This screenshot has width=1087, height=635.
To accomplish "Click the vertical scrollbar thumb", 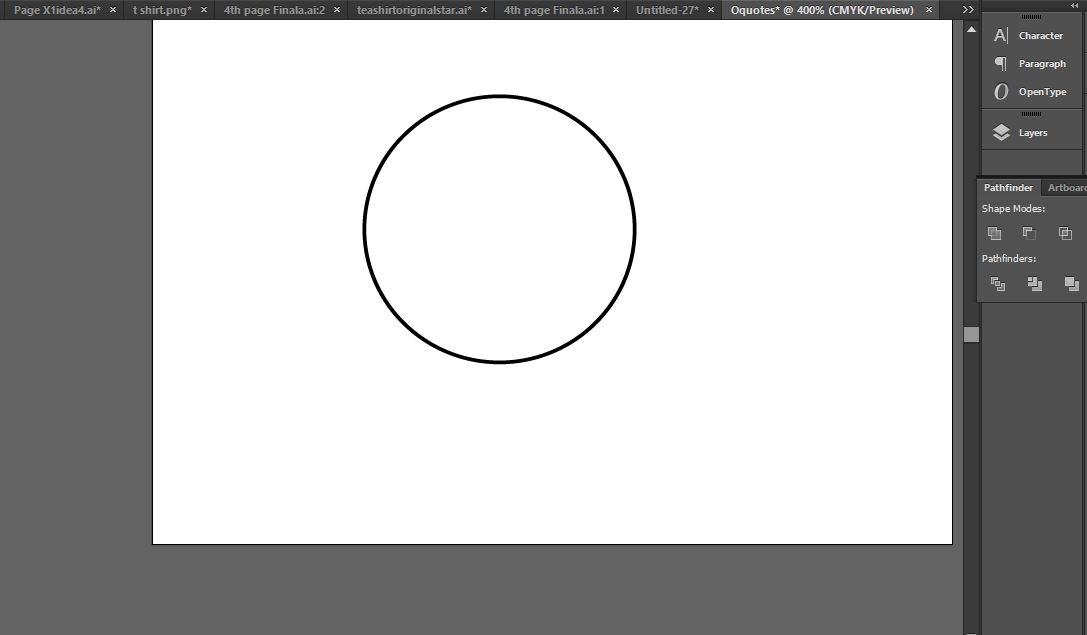I will coord(971,334).
